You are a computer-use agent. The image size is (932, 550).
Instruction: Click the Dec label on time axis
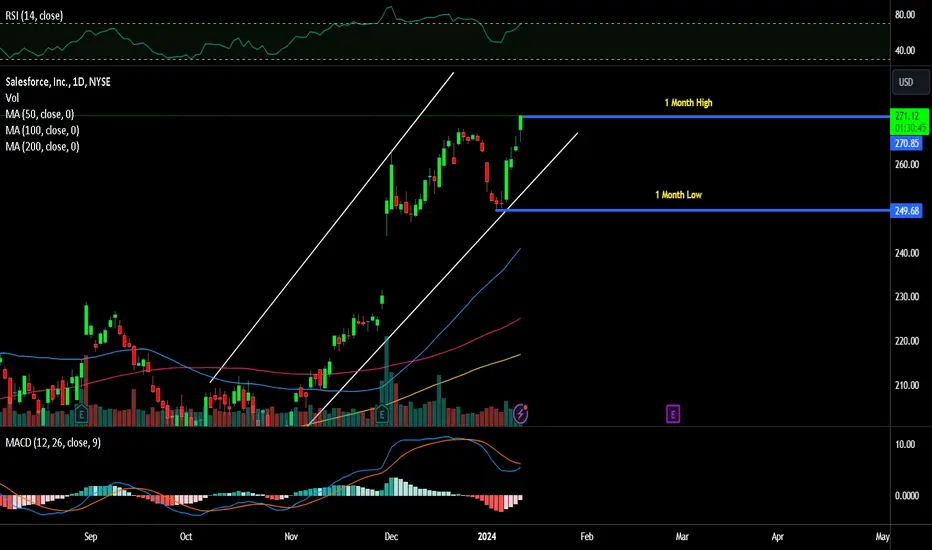click(x=391, y=537)
